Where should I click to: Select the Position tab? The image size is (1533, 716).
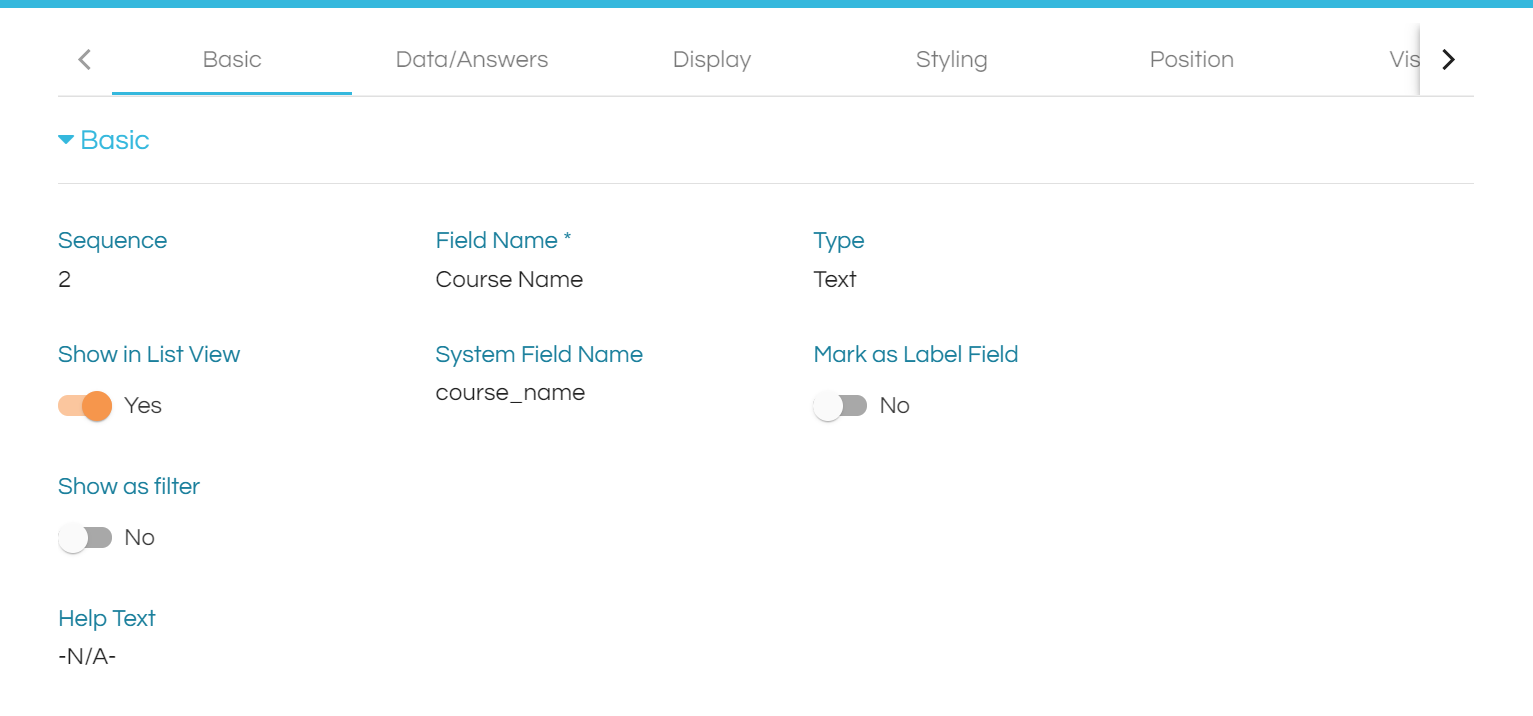click(1191, 60)
